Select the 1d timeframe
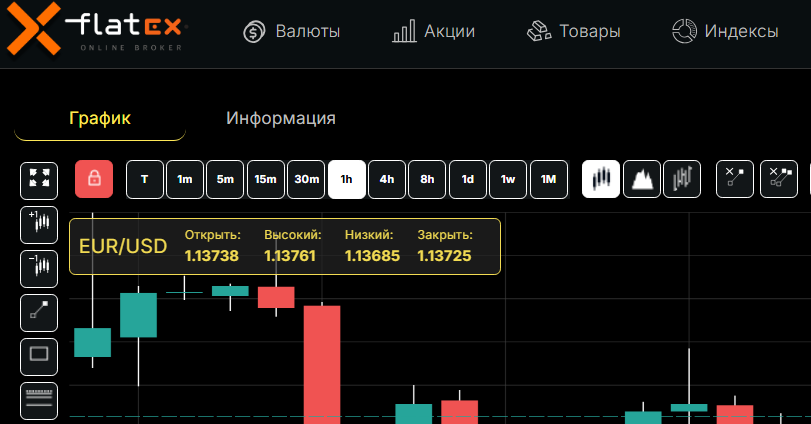Screen dimensions: 811x424 pyautogui.click(x=468, y=179)
